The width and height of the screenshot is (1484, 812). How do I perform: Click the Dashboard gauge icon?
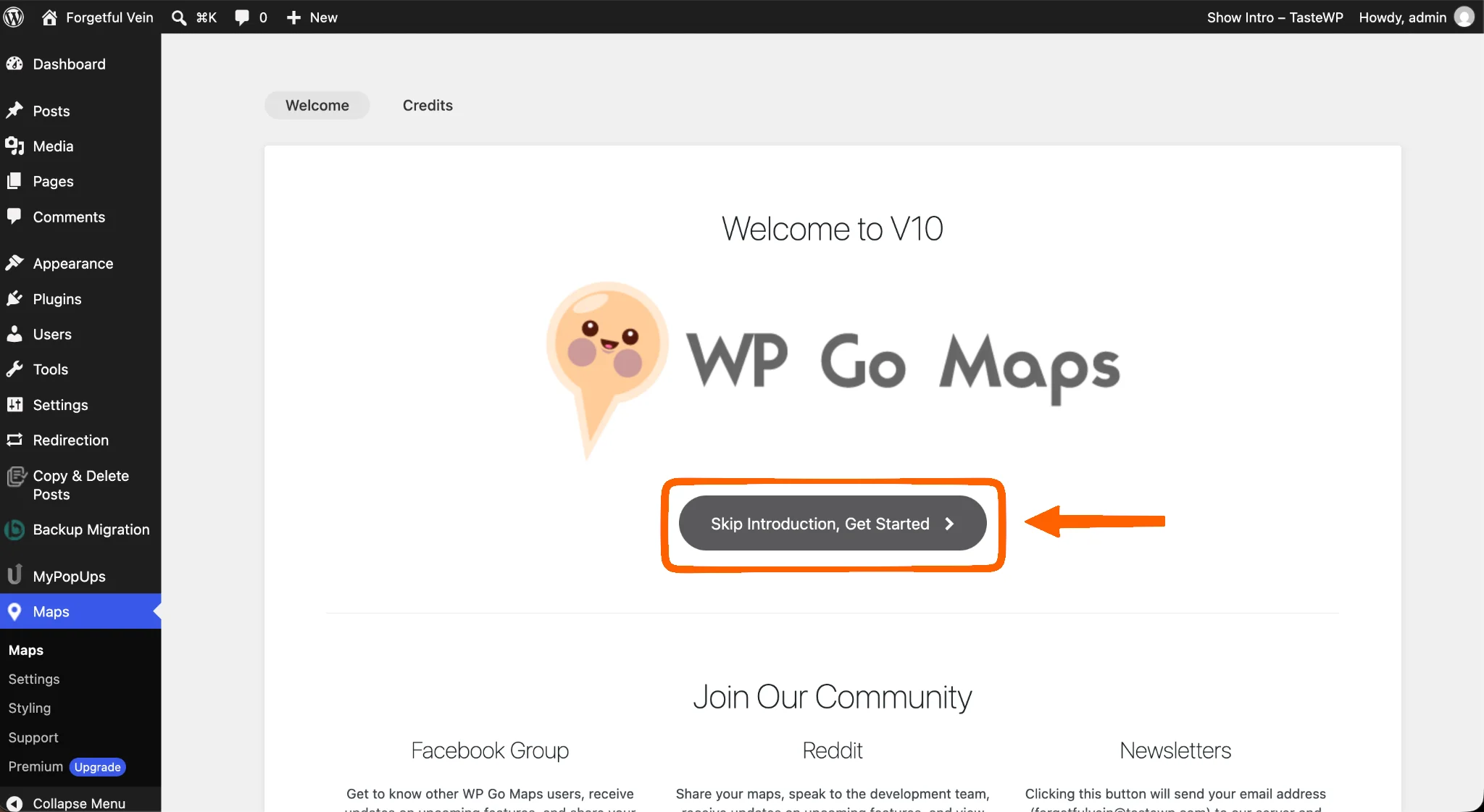14,64
